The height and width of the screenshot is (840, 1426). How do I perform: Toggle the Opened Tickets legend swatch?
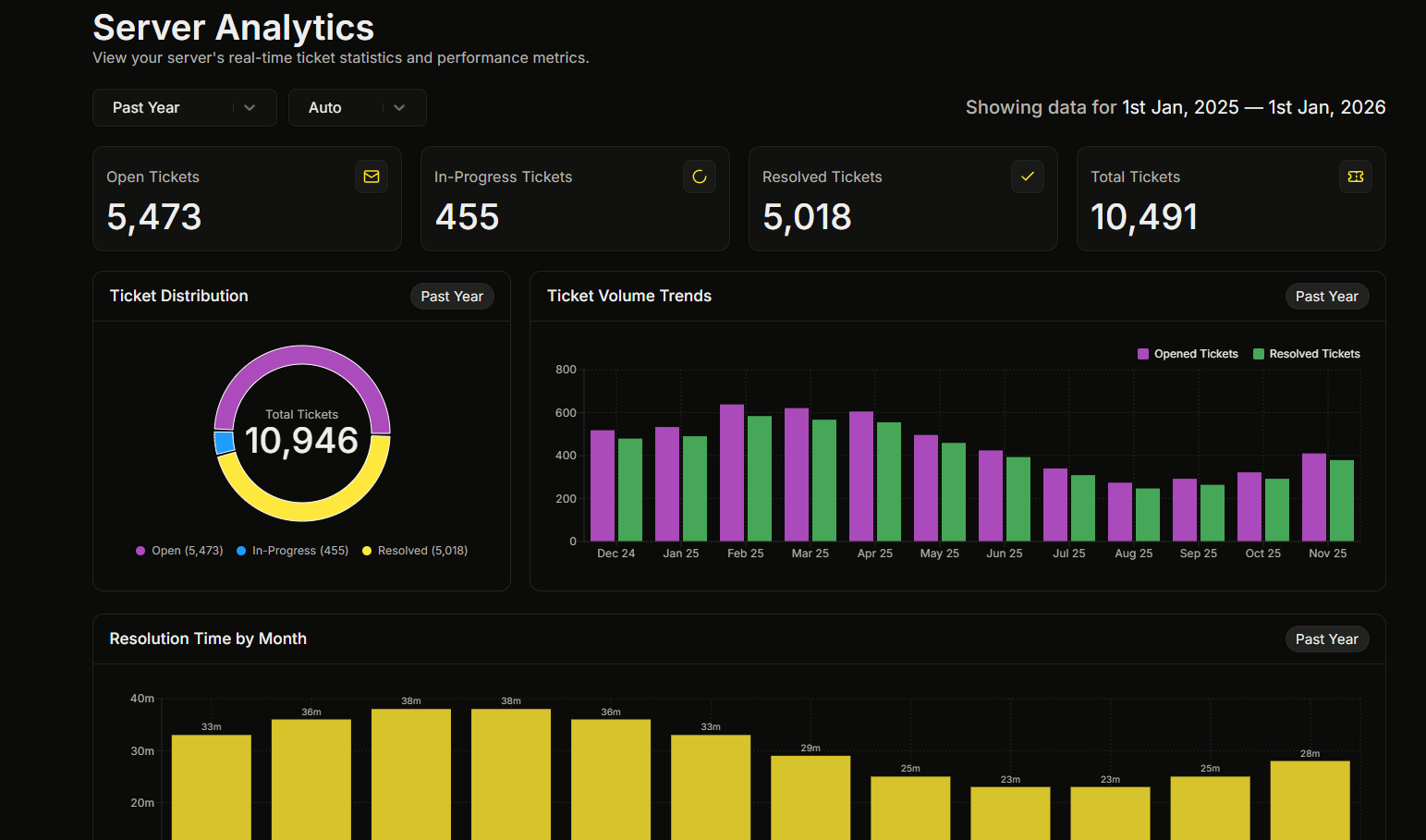click(1143, 354)
